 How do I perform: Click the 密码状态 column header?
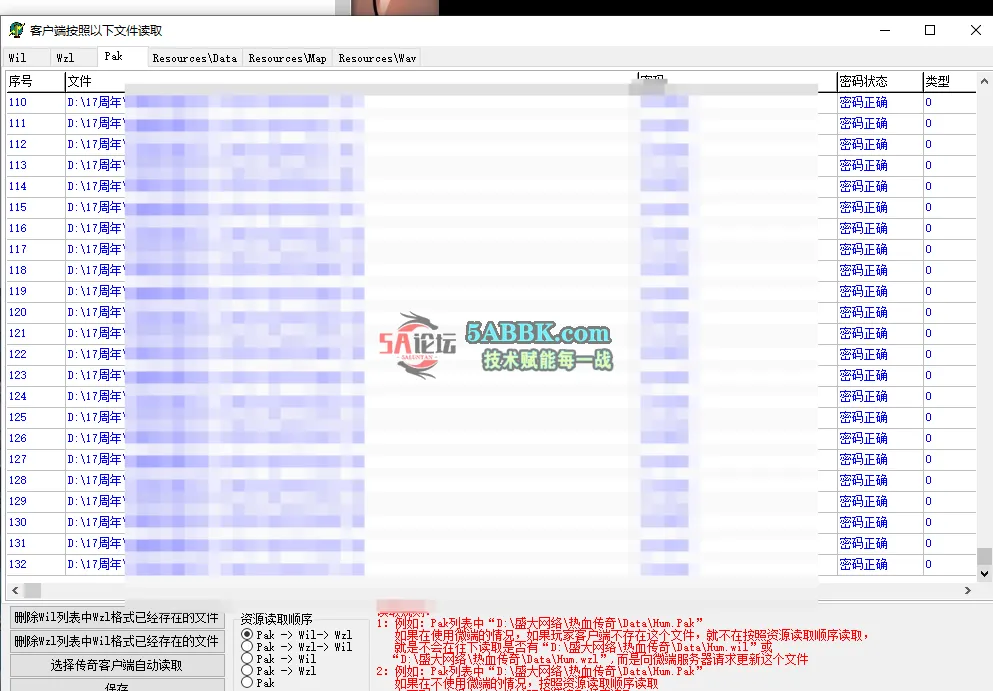[880, 81]
